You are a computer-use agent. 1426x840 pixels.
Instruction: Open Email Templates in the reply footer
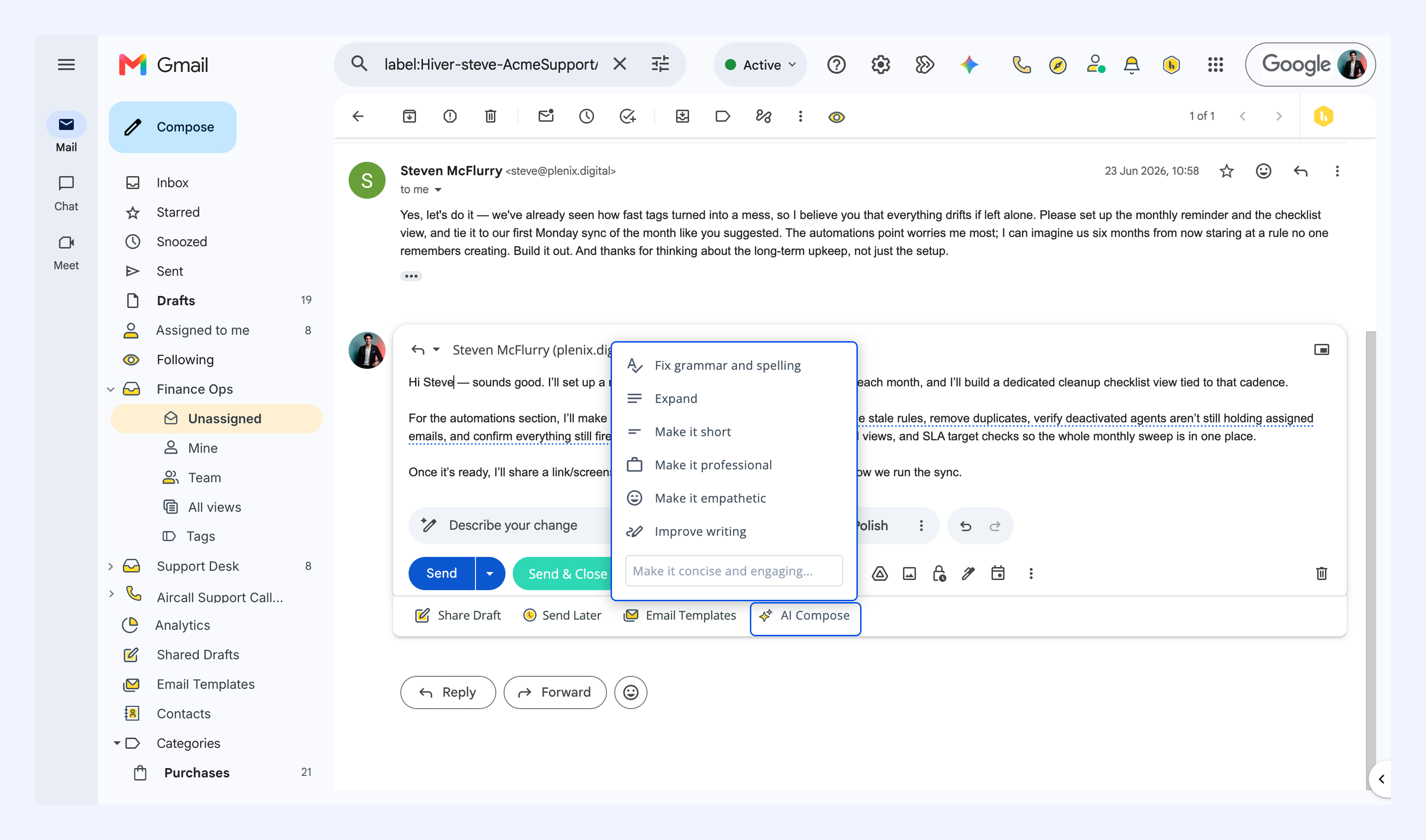tap(680, 616)
